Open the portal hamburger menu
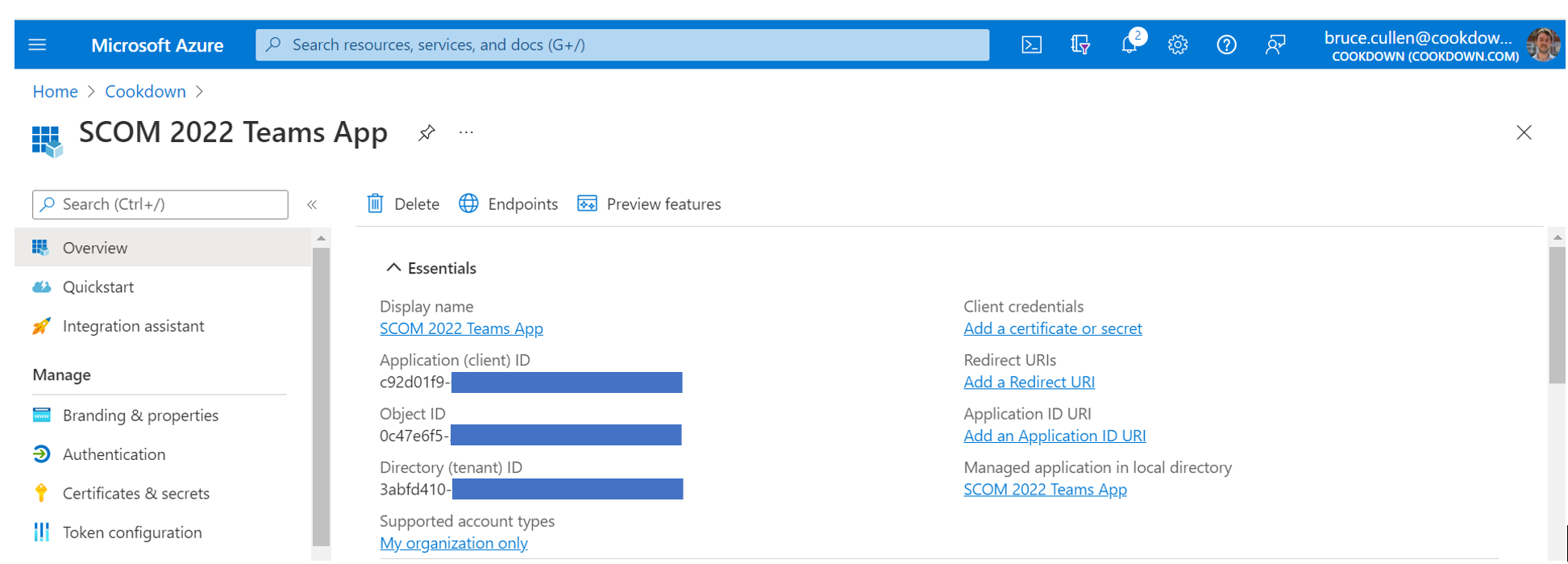This screenshot has width=1568, height=564. [37, 44]
